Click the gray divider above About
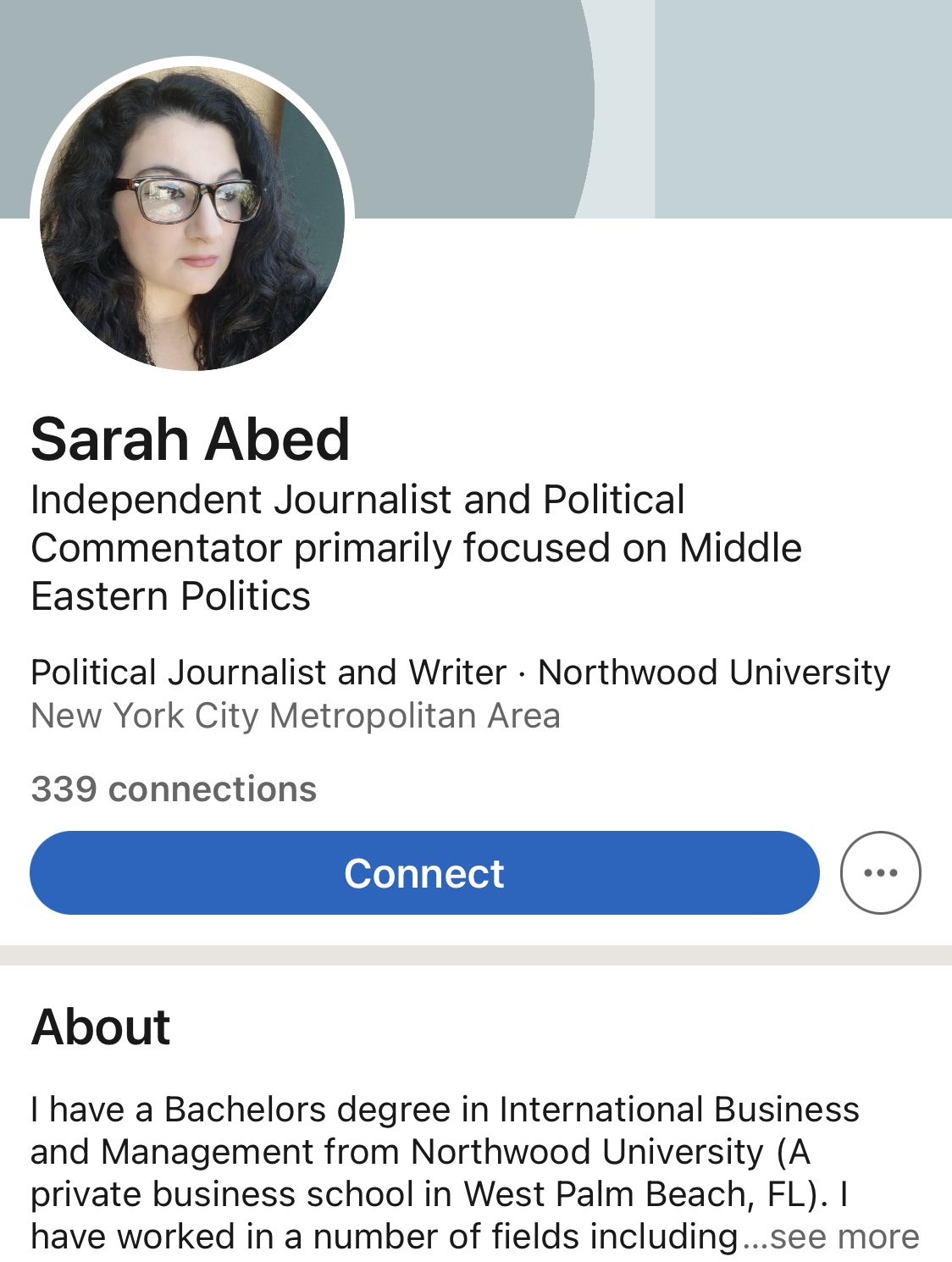This screenshot has width=952, height=1262. pos(476,955)
